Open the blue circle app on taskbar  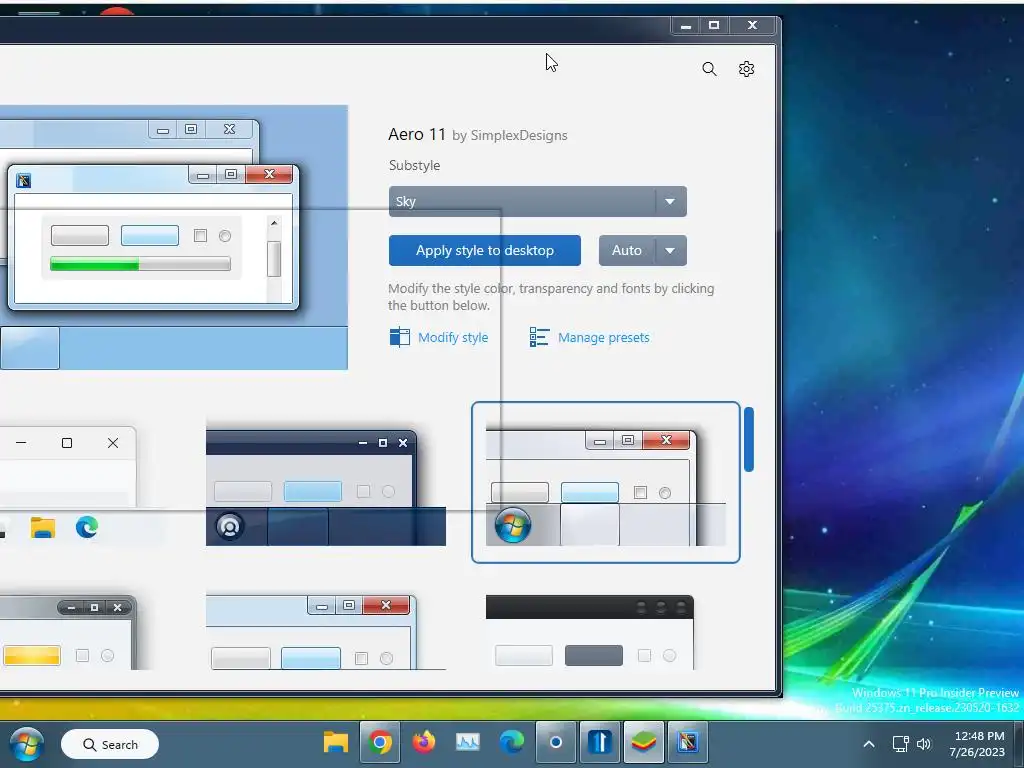556,743
